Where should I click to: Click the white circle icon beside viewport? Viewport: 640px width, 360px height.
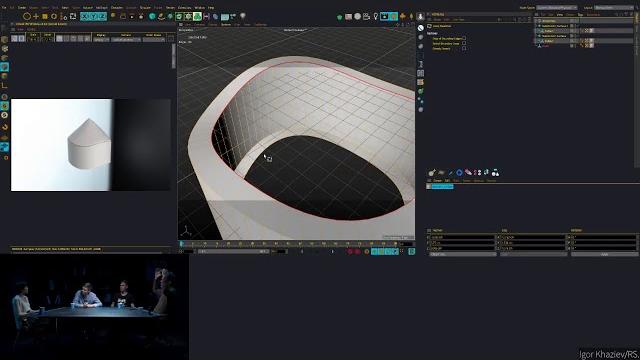(x=420, y=28)
